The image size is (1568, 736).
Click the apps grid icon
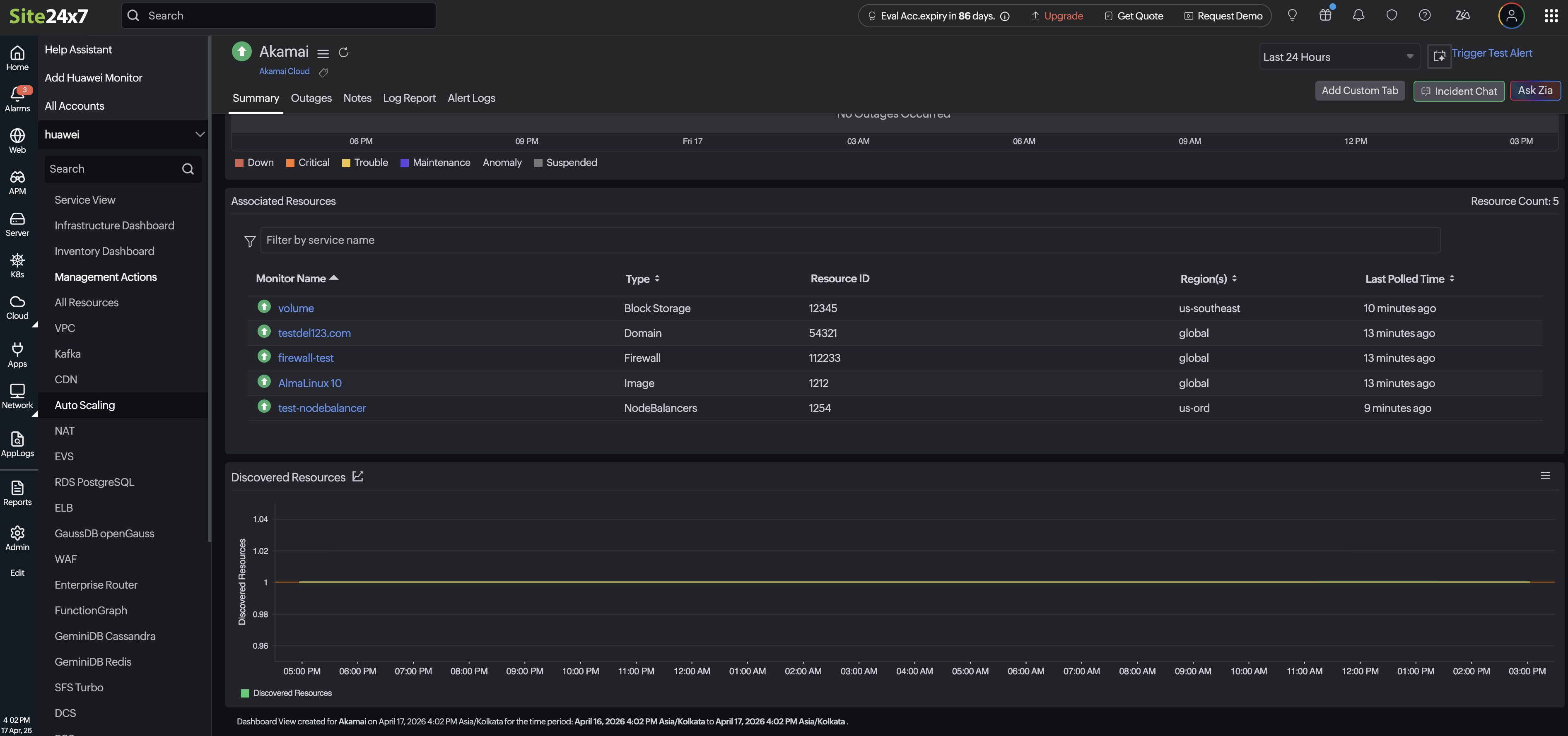[1550, 16]
